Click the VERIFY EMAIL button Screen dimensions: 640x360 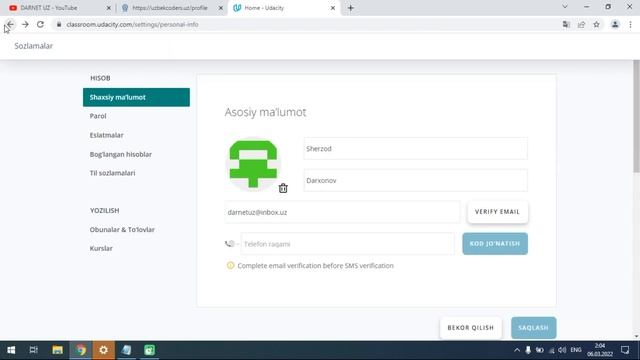click(497, 212)
